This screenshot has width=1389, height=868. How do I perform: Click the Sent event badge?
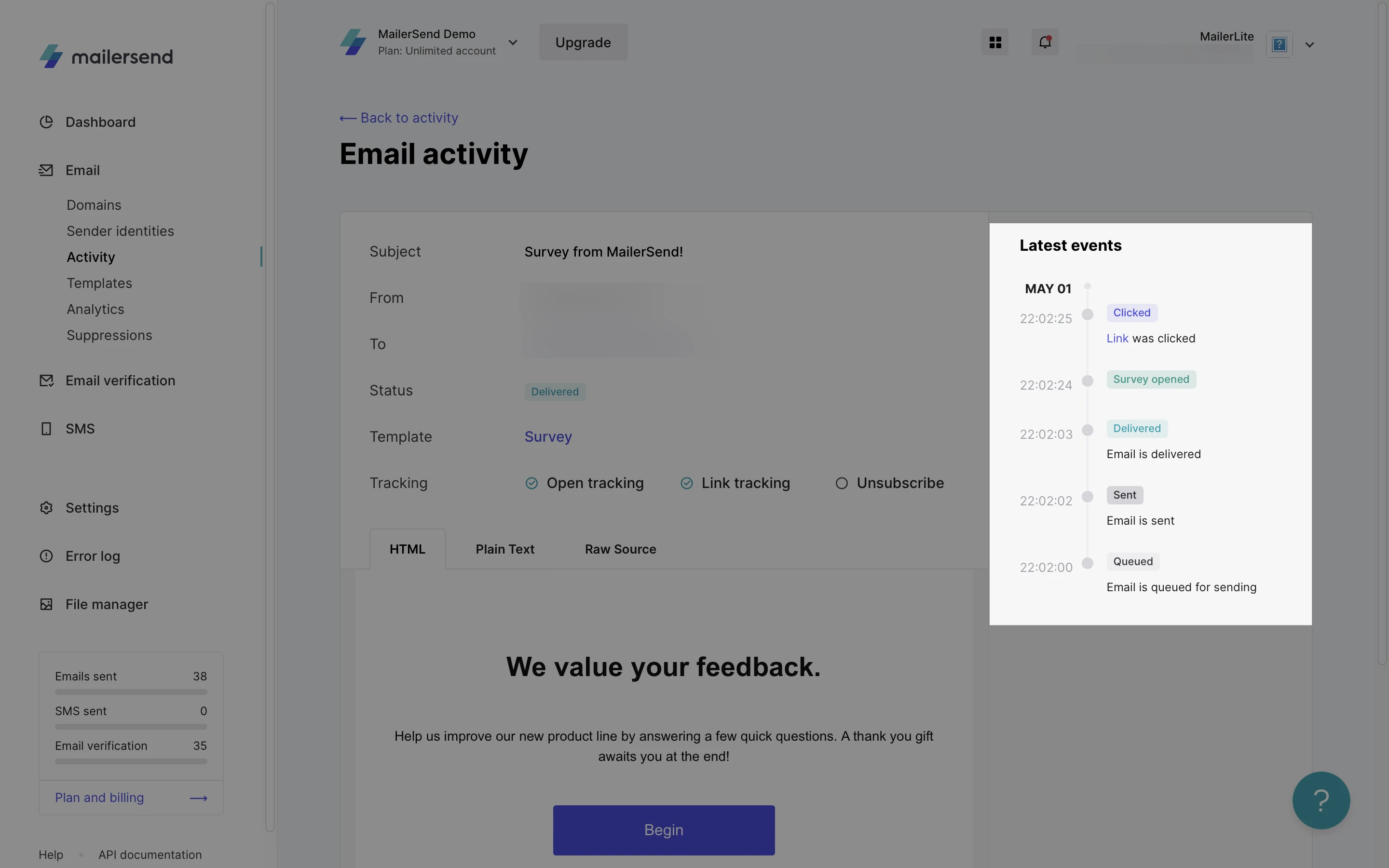pyautogui.click(x=1124, y=495)
